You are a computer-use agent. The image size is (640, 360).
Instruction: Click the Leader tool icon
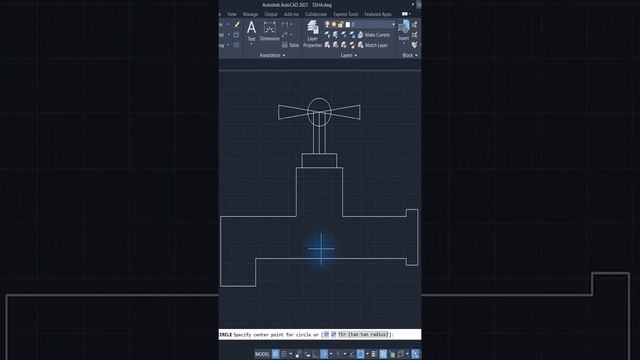click(284, 35)
